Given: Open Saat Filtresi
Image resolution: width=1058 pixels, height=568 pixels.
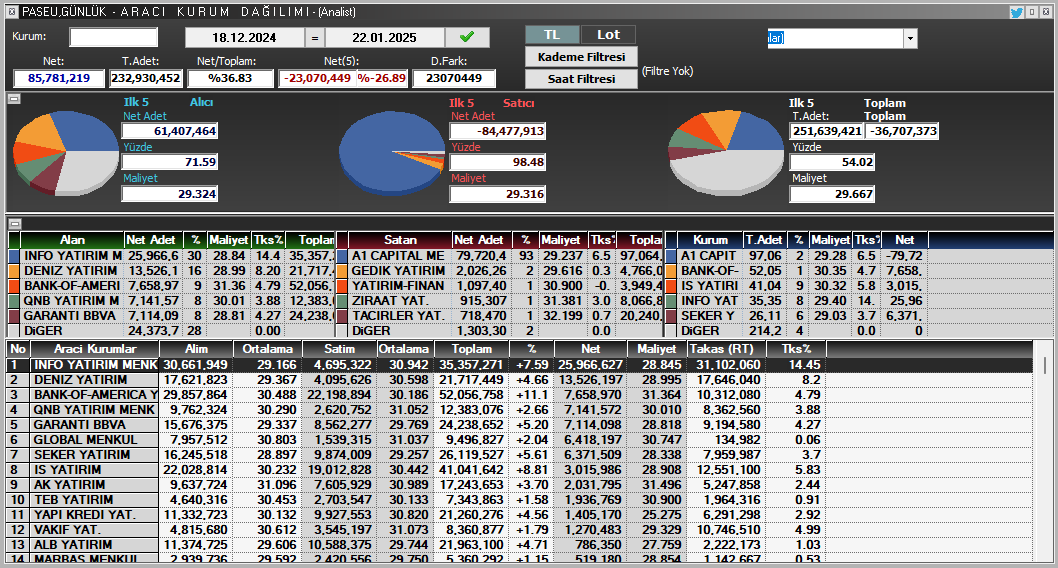Looking at the screenshot, I should click(581, 79).
